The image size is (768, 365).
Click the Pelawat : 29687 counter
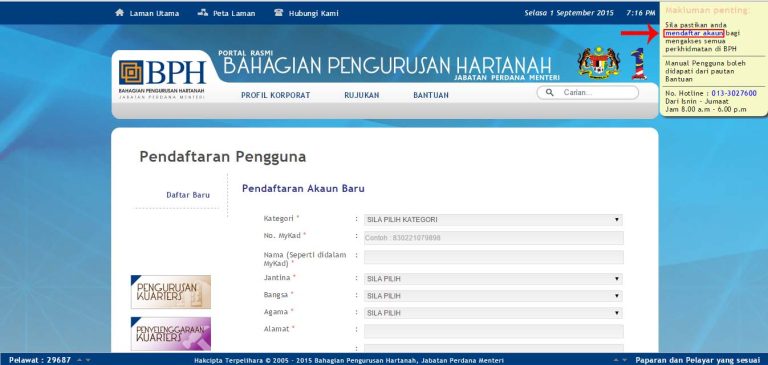click(x=40, y=360)
